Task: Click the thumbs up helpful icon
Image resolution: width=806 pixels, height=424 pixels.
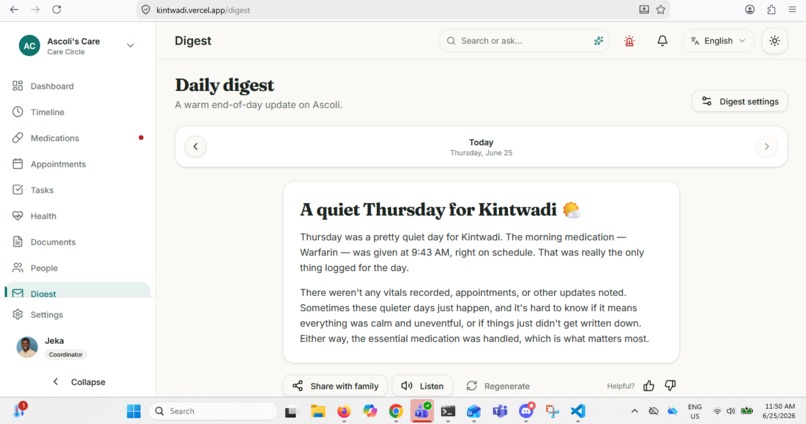Action: 649,385
